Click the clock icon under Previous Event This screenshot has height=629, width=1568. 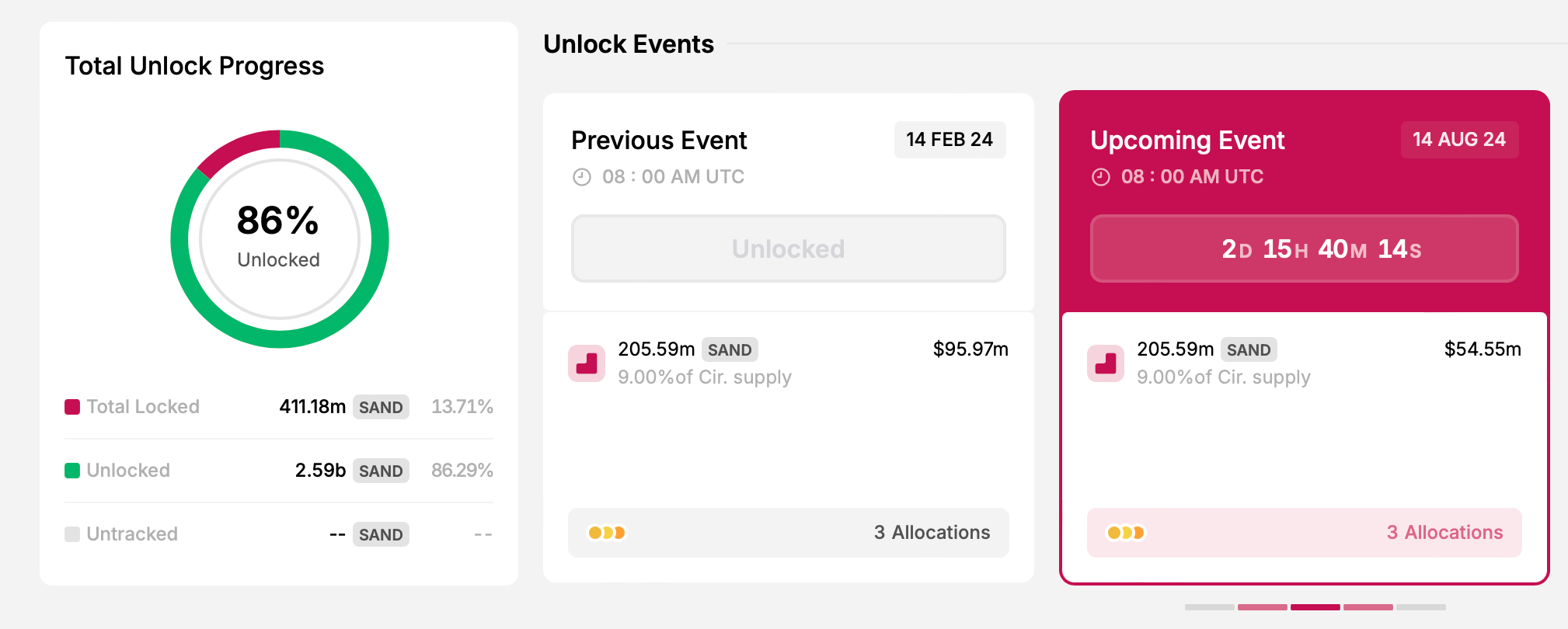coord(582,177)
